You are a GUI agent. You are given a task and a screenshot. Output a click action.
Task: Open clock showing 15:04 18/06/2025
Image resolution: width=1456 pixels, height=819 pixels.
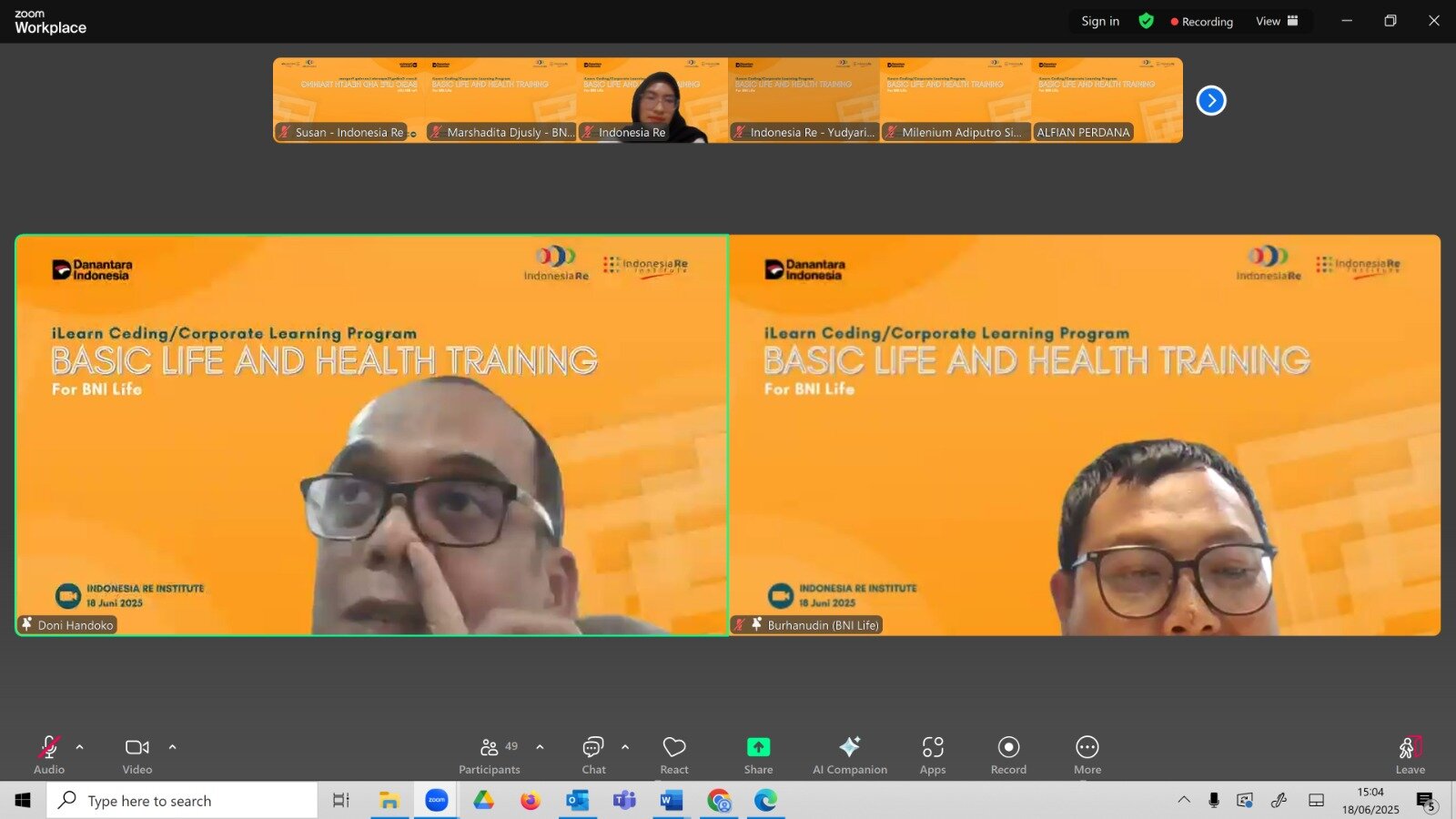1370,800
